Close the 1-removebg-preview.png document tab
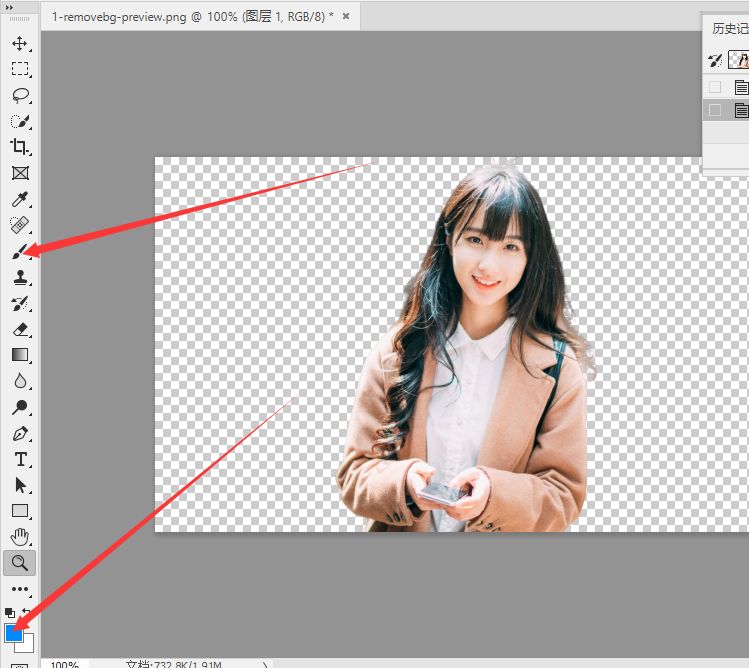 pos(346,17)
